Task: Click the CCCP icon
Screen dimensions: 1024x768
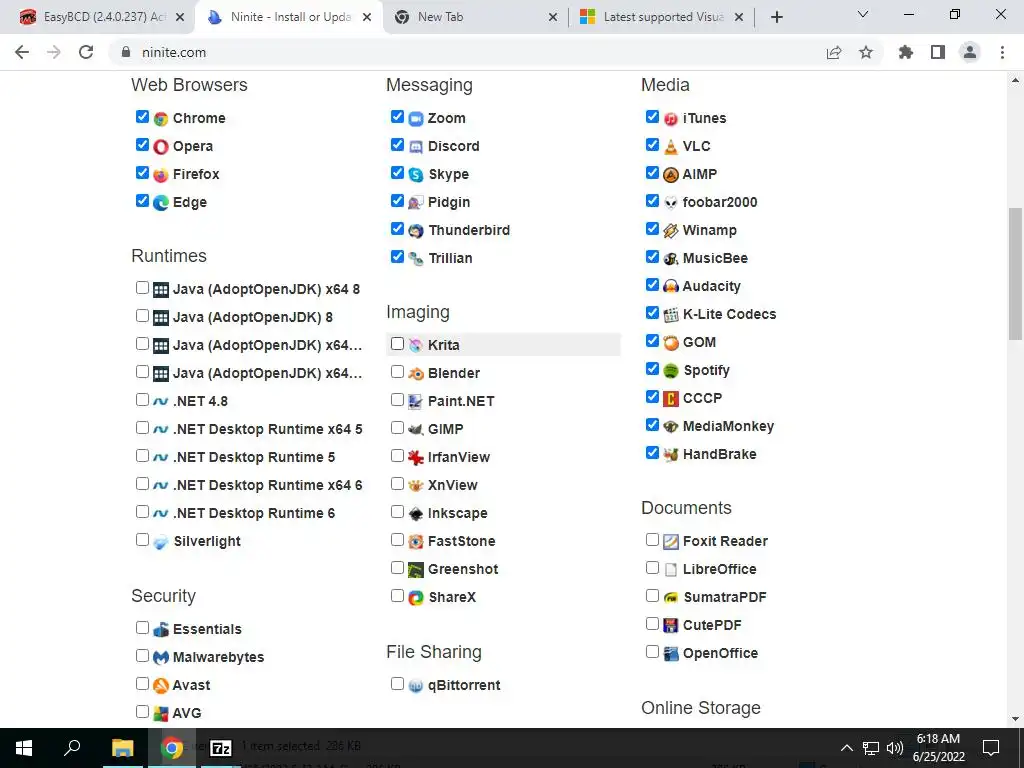Action: 671,398
